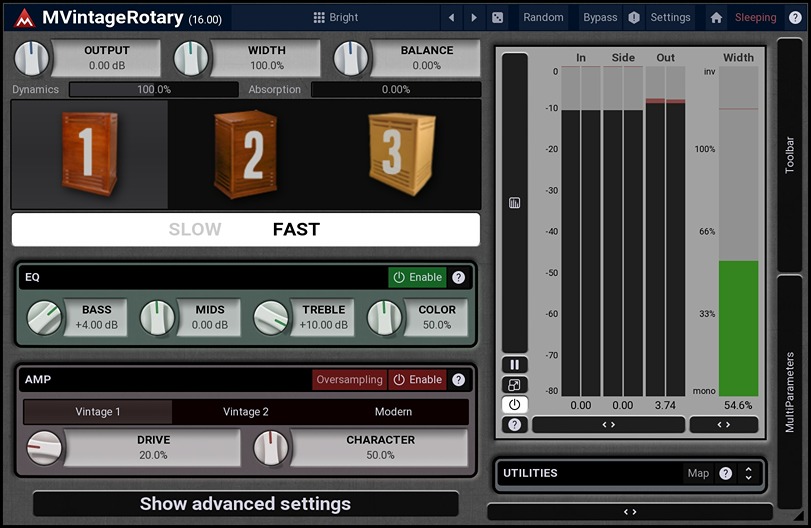Disable the EQ section
The height and width of the screenshot is (528, 811).
417,277
